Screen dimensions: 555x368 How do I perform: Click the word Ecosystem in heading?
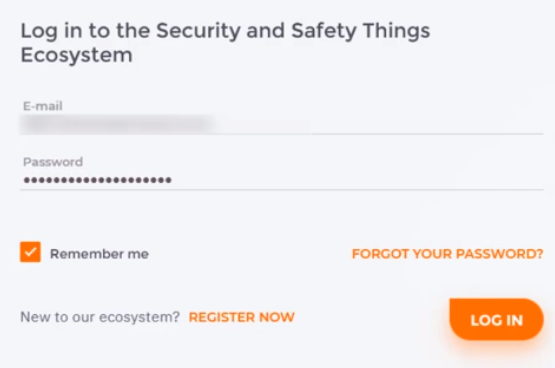coord(76,55)
